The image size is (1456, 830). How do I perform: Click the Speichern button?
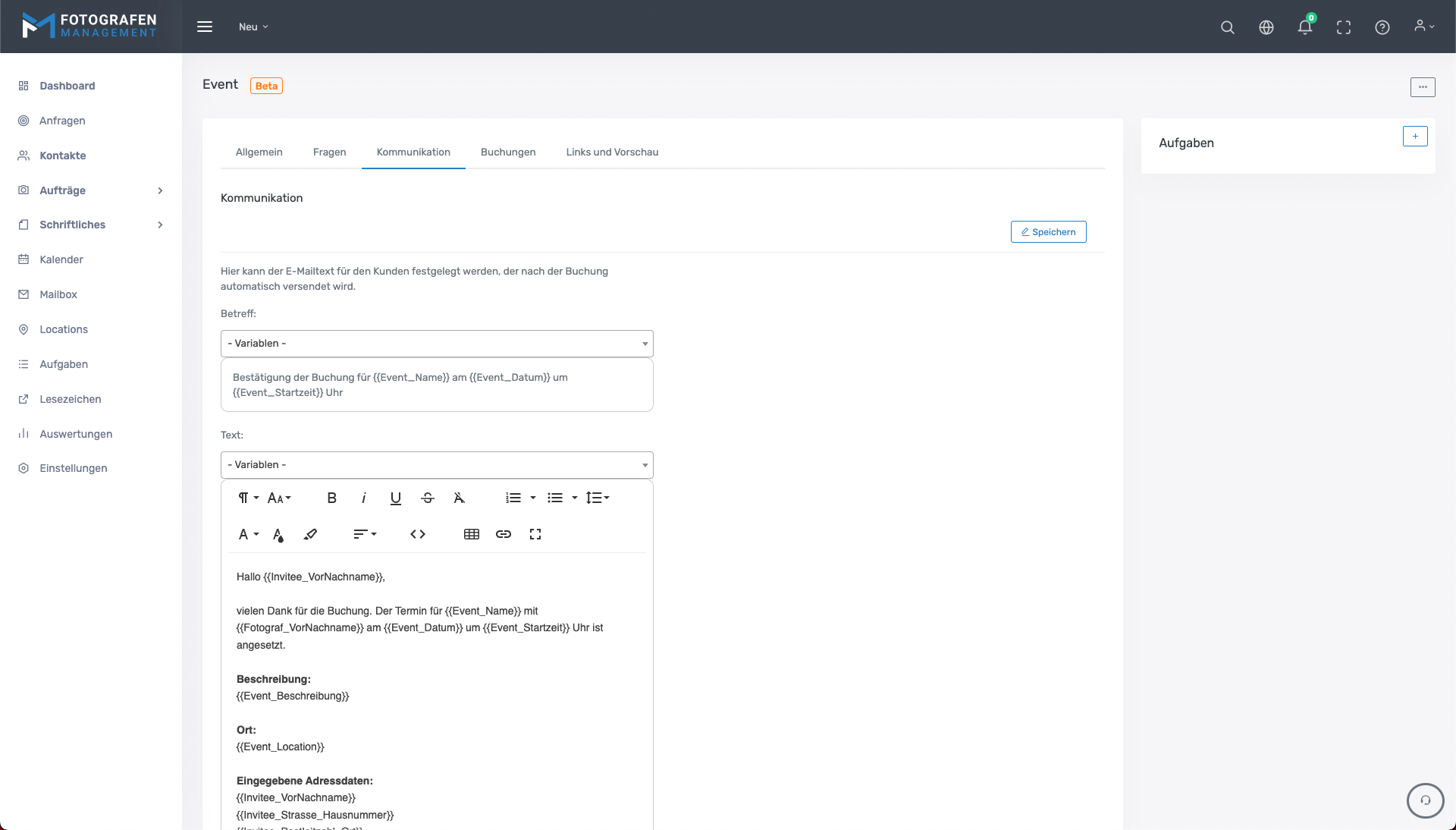1048,232
